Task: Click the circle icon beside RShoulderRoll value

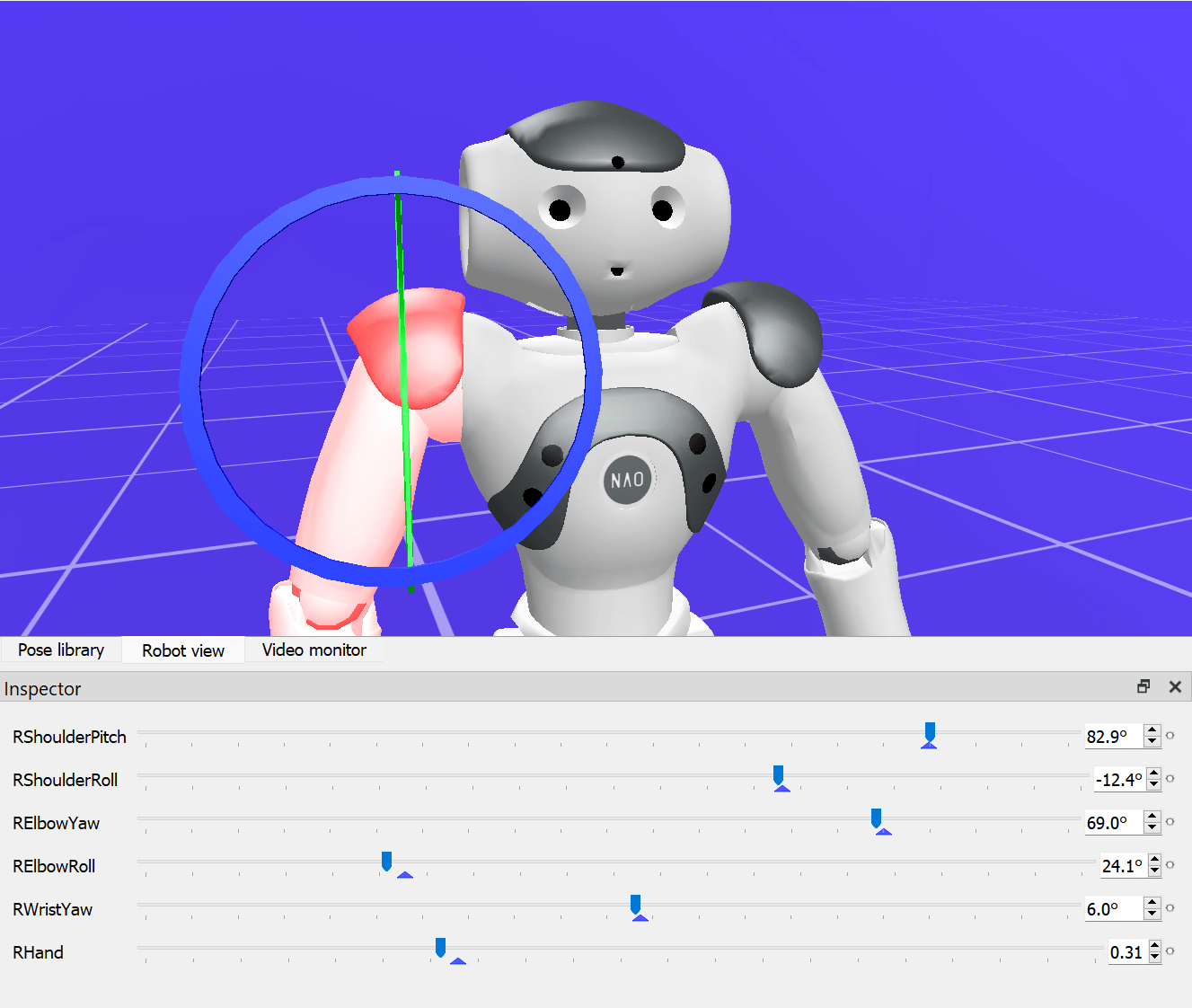Action: [1170, 779]
